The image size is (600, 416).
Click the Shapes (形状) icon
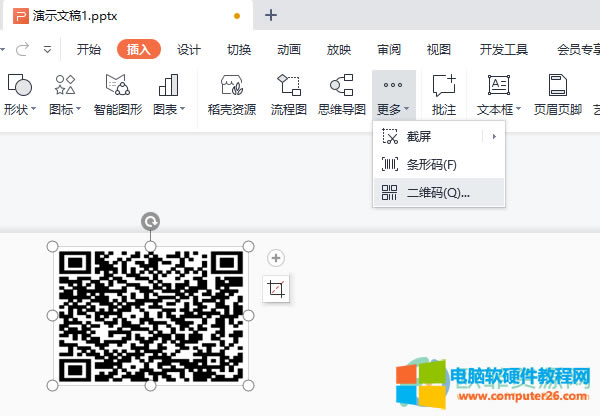point(19,86)
